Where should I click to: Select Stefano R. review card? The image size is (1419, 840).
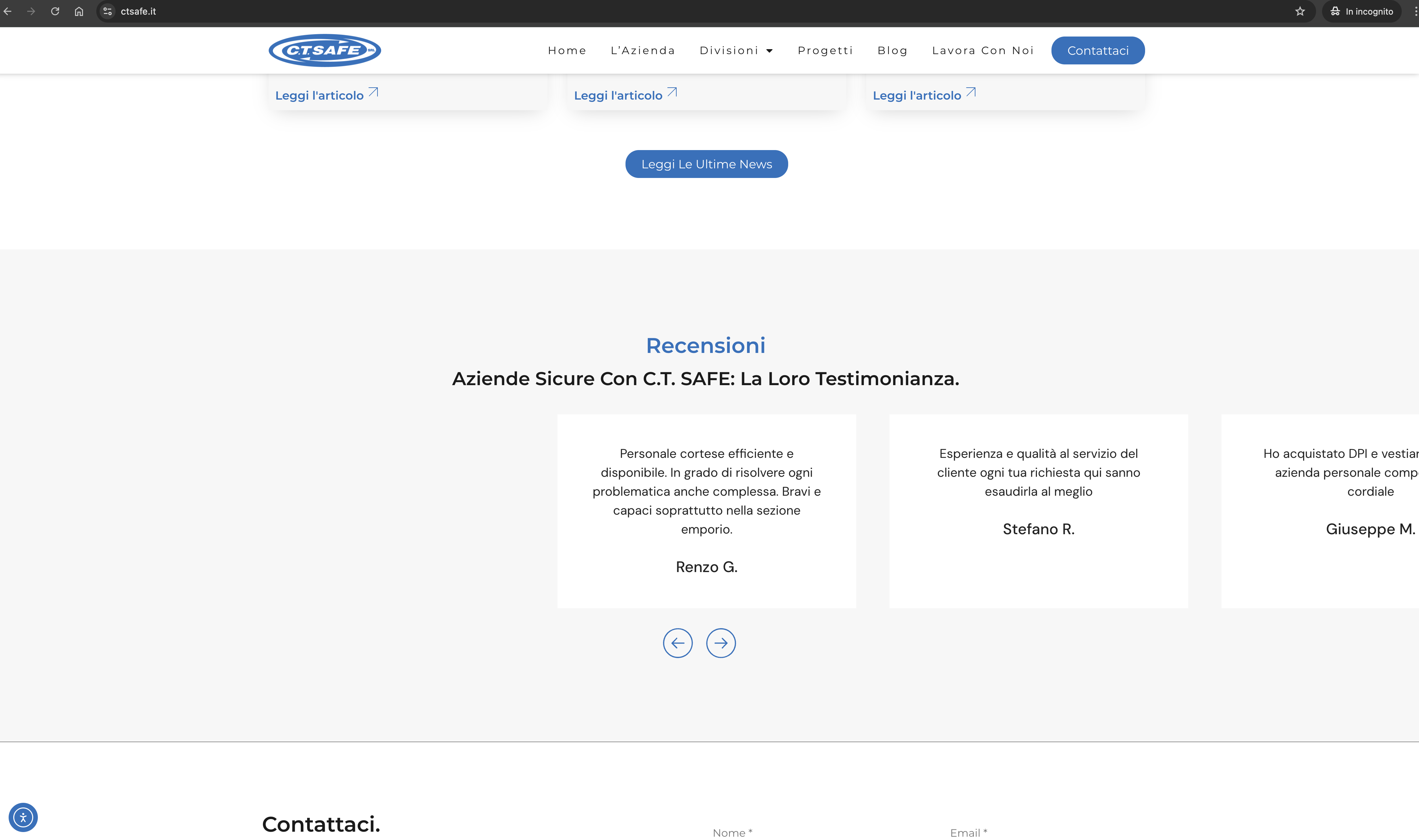(x=1038, y=511)
